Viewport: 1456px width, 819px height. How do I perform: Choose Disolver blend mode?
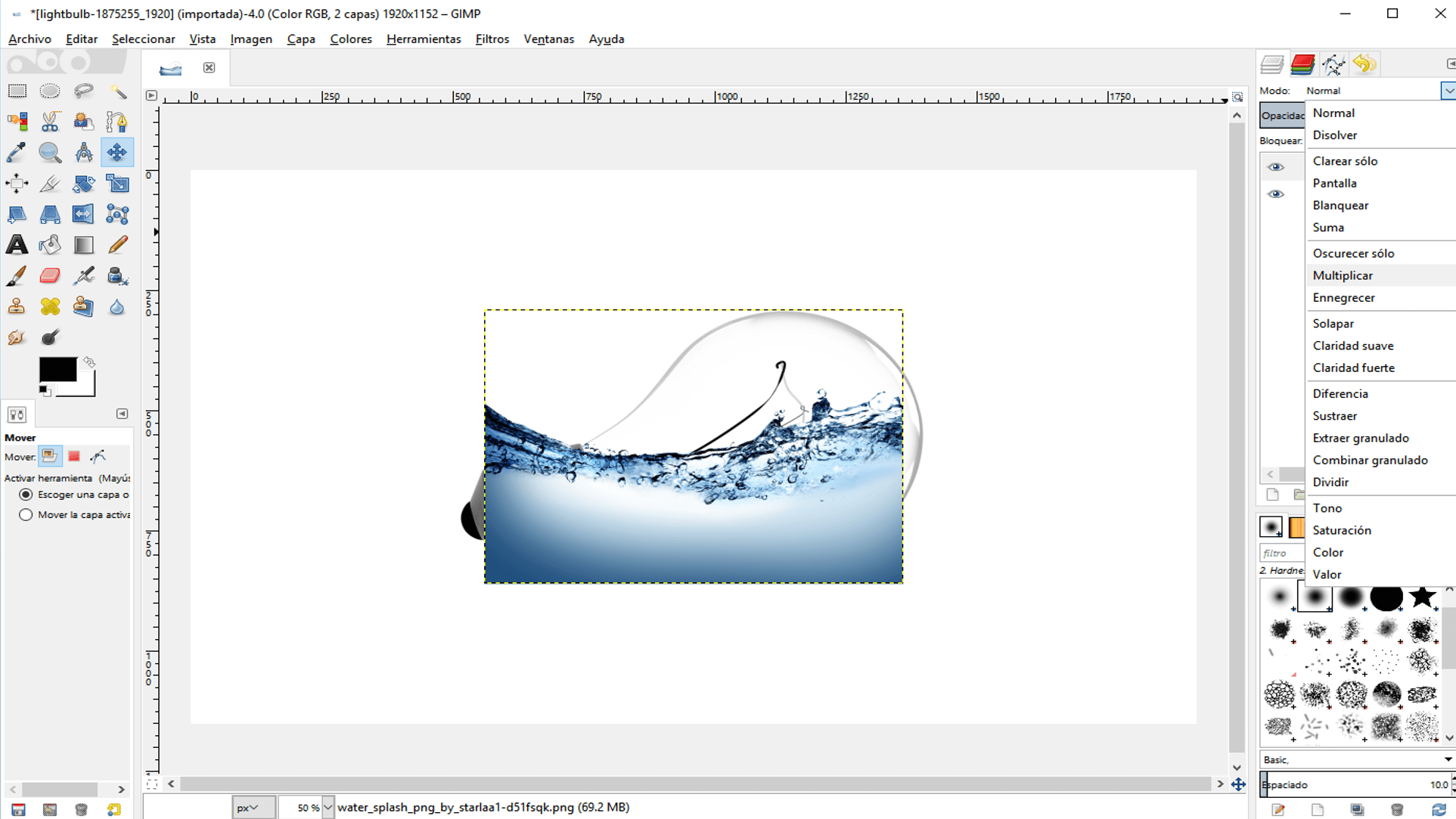[x=1381, y=135]
